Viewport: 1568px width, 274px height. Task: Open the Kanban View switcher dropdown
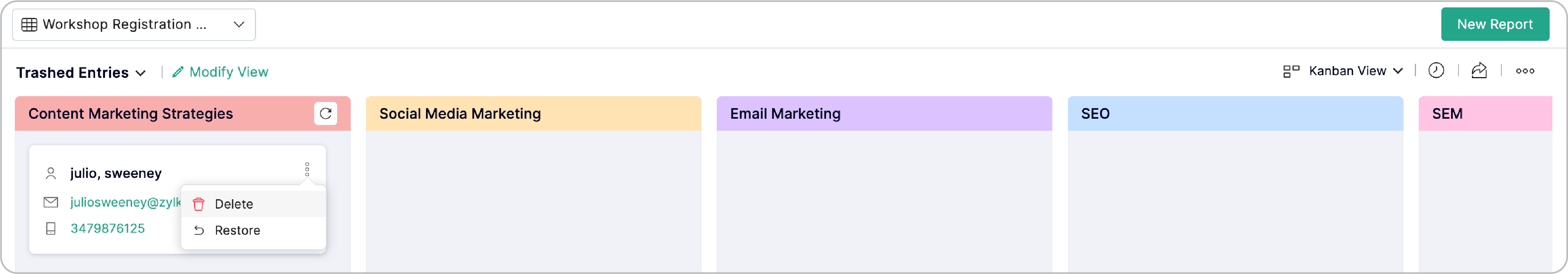(x=1398, y=70)
